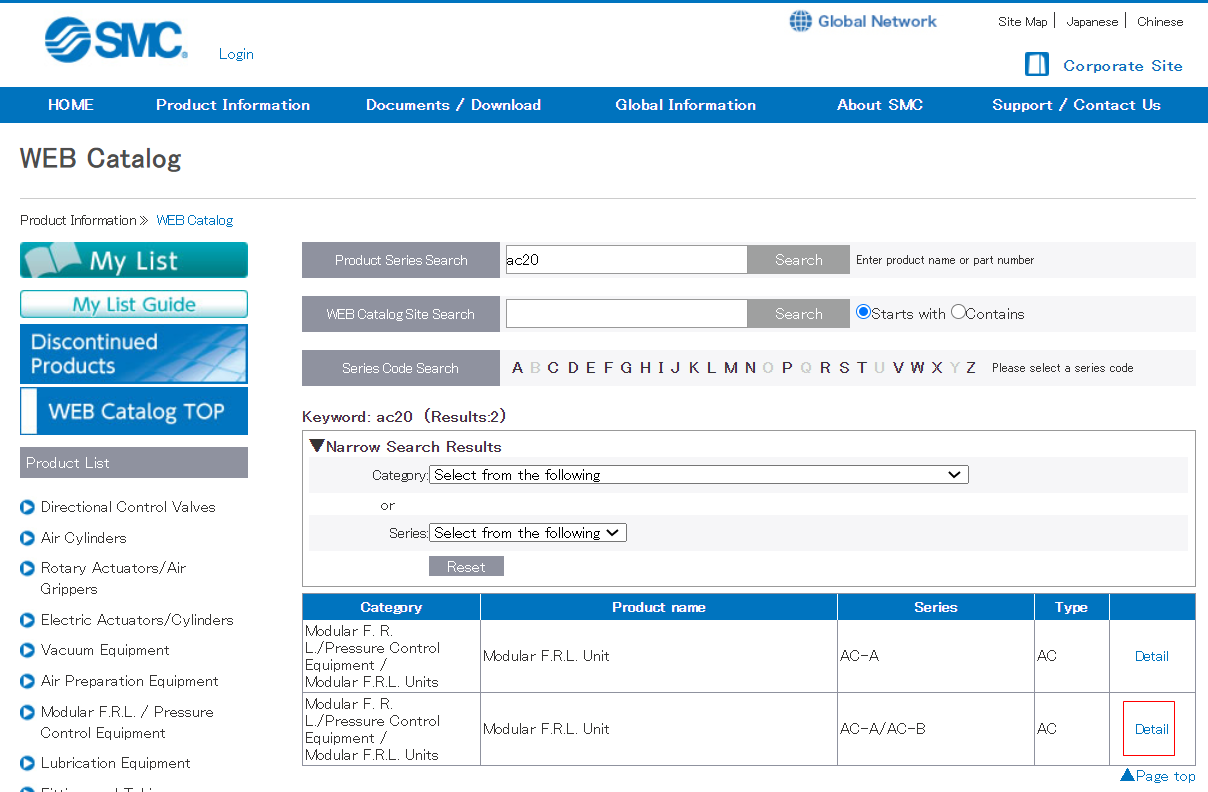The width and height of the screenshot is (1208, 792).
Task: Open the Site Map link
Action: click(x=1022, y=21)
